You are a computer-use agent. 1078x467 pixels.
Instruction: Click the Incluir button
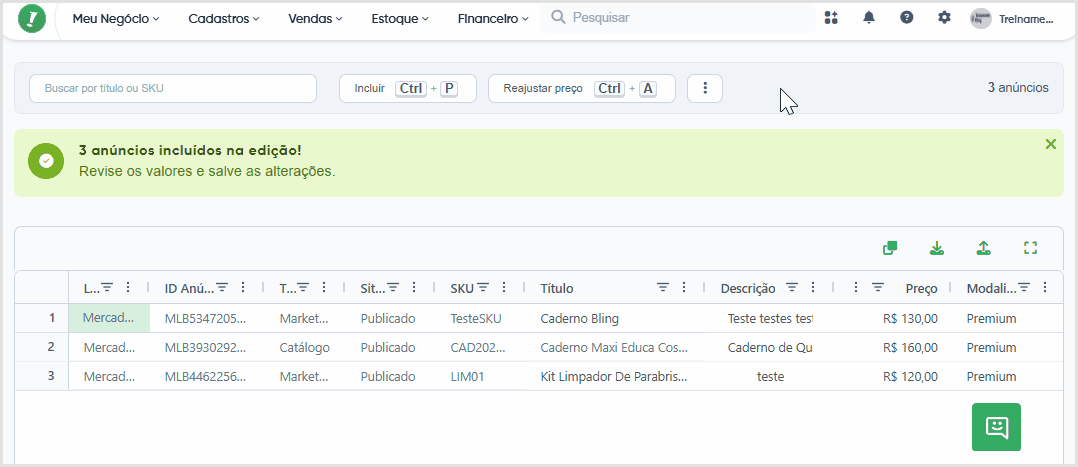(408, 88)
